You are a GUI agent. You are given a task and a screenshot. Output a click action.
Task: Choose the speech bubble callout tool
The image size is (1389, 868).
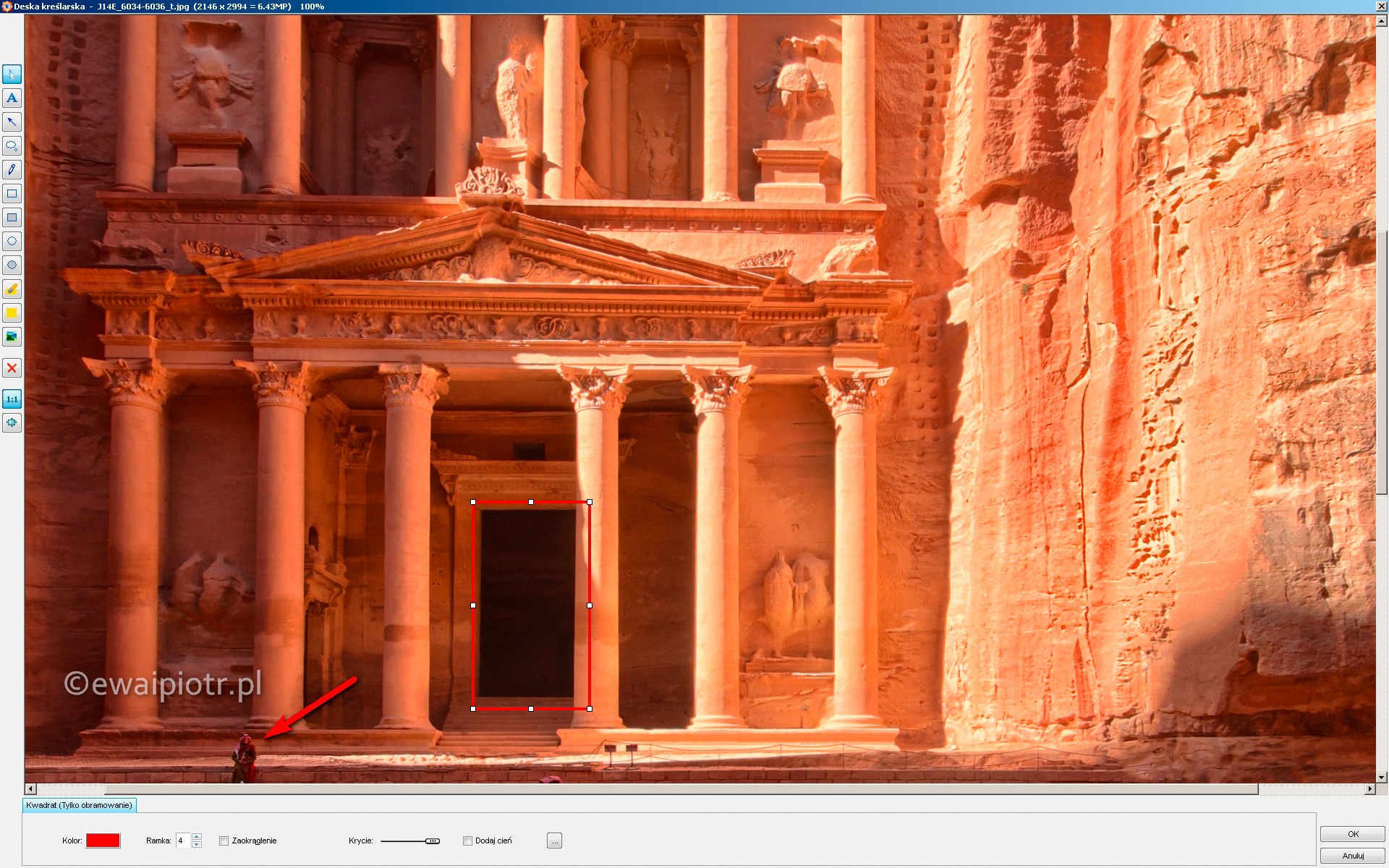[12, 145]
